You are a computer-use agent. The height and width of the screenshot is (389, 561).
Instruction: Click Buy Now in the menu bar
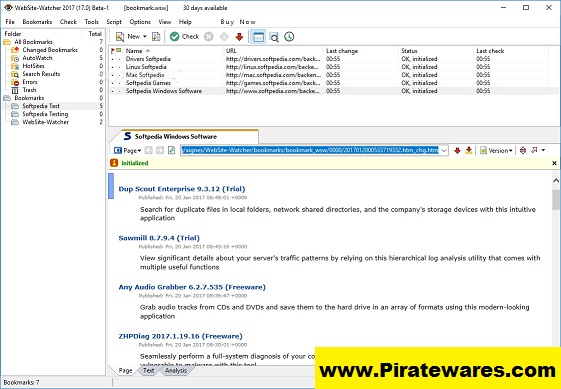point(238,22)
